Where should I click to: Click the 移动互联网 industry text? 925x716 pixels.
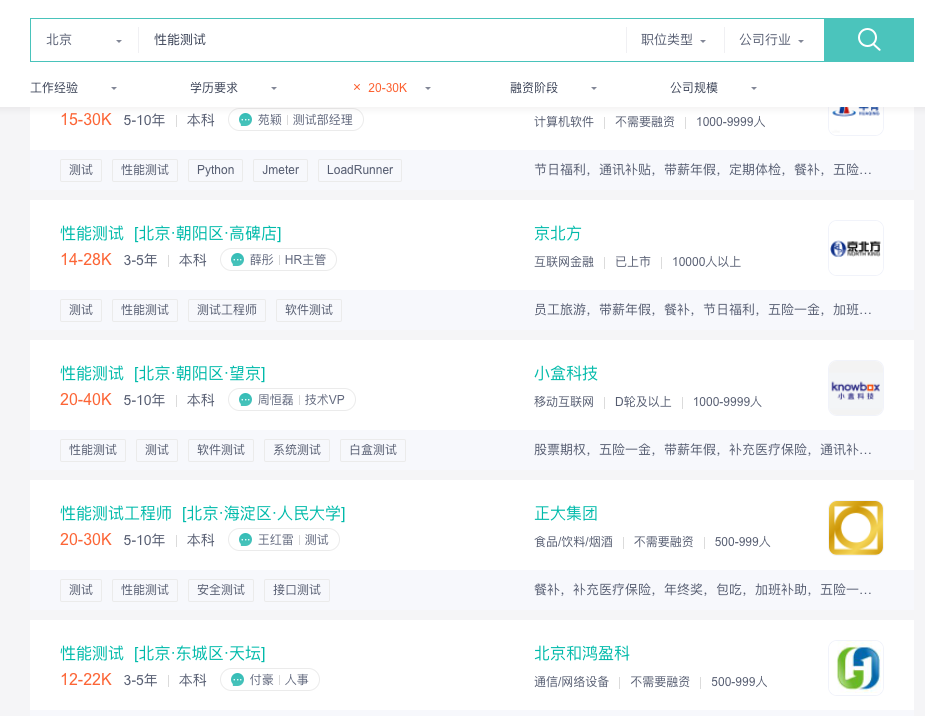(563, 402)
